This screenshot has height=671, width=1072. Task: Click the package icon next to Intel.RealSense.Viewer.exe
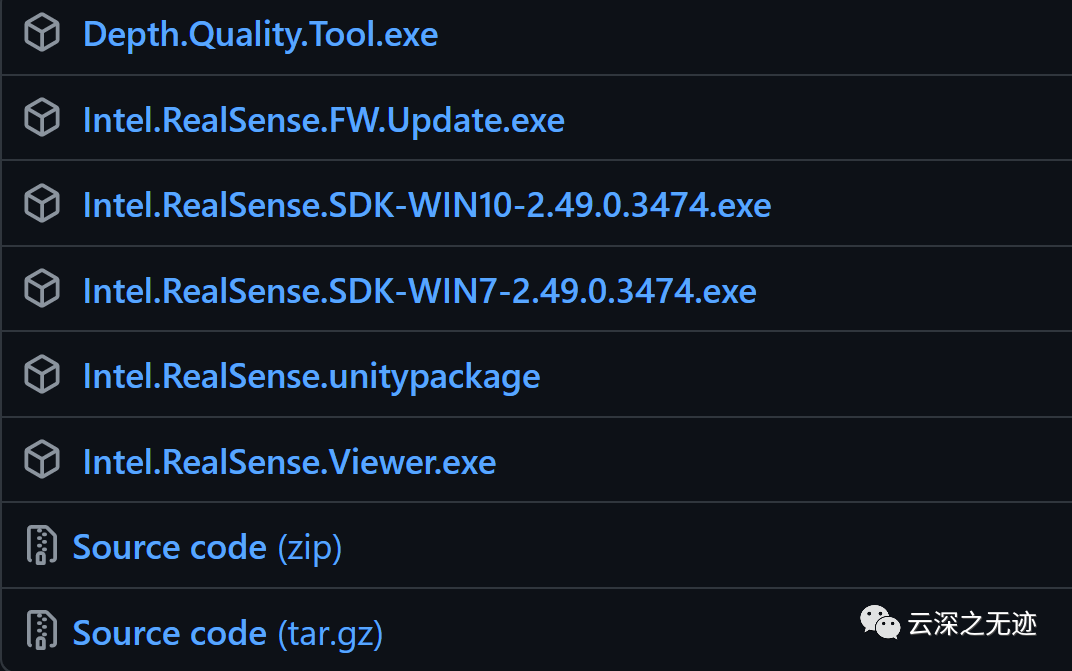[42, 462]
